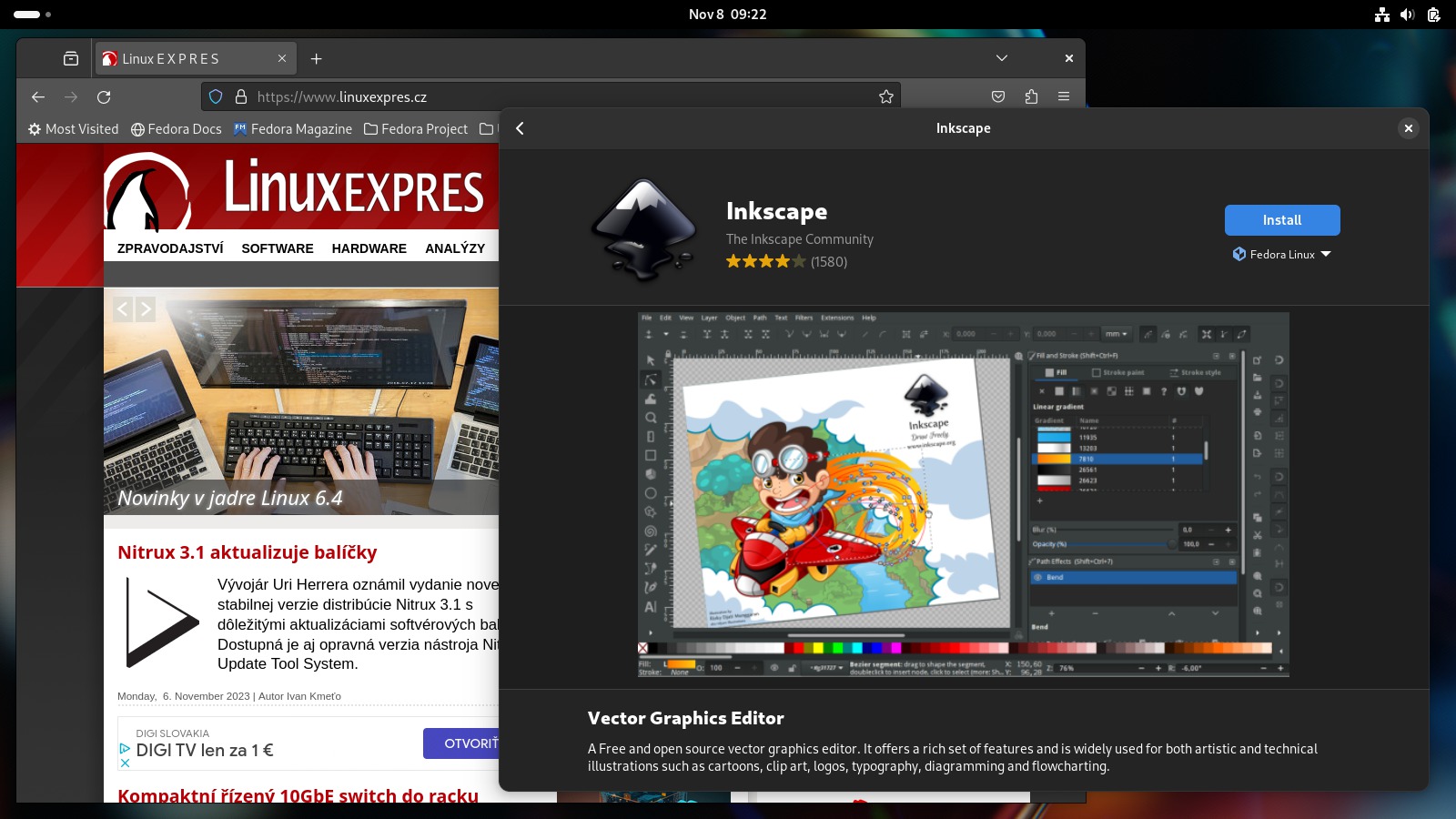Bookmark this page with the star icon
The image size is (1456, 819).
pos(886,96)
